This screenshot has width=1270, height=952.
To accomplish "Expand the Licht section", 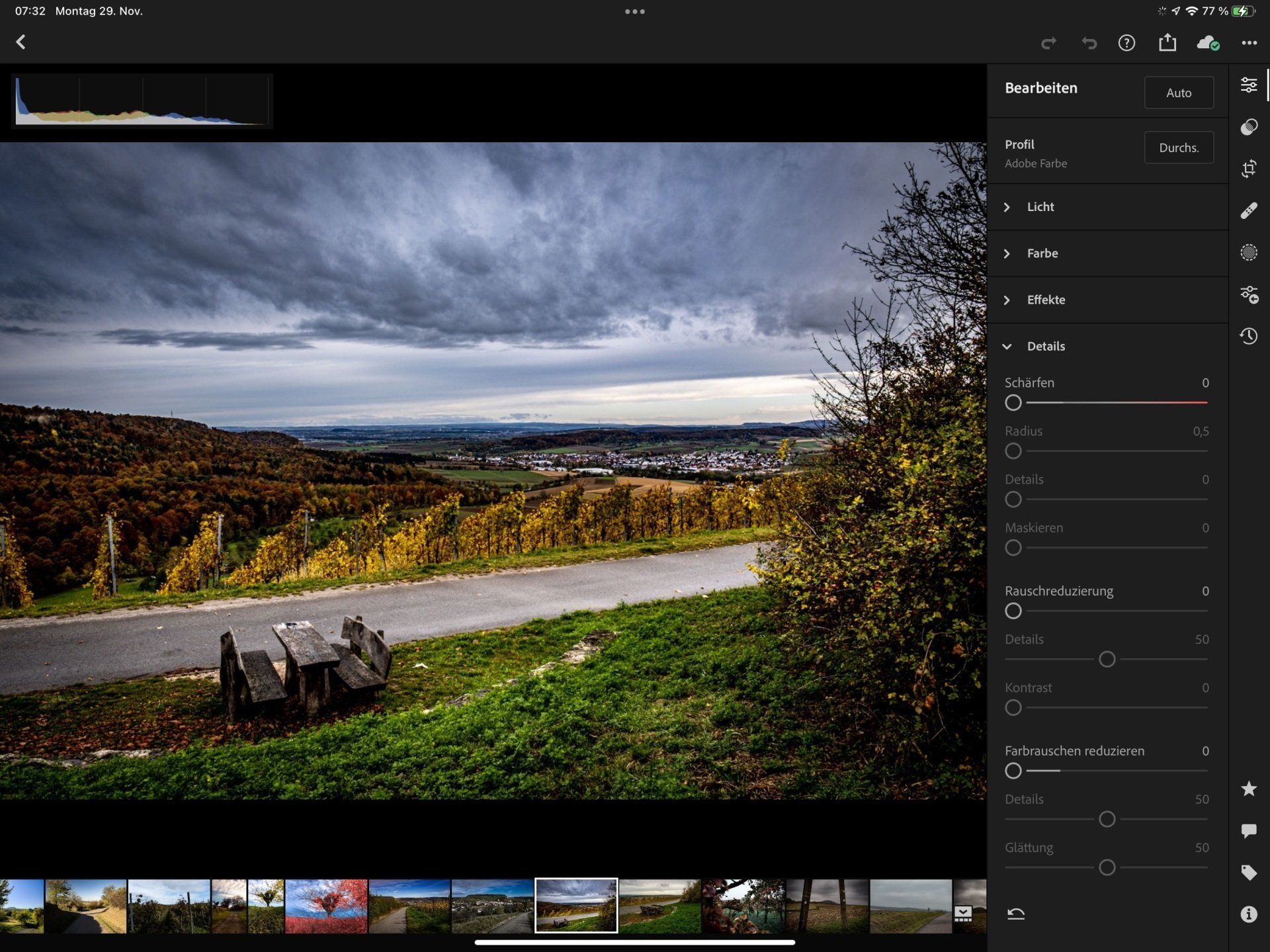I will tap(1040, 207).
